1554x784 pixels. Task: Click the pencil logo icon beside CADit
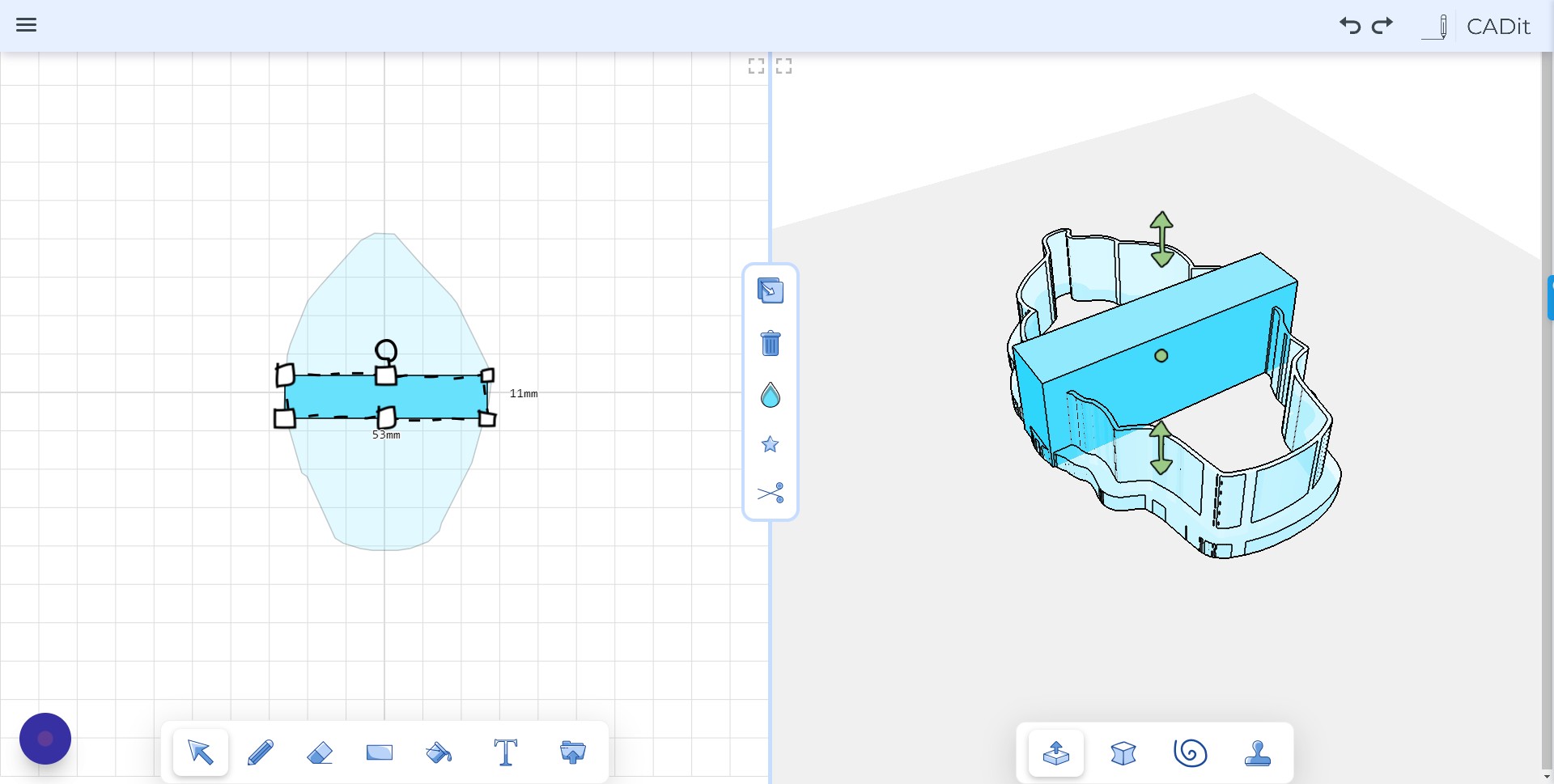[x=1435, y=27]
